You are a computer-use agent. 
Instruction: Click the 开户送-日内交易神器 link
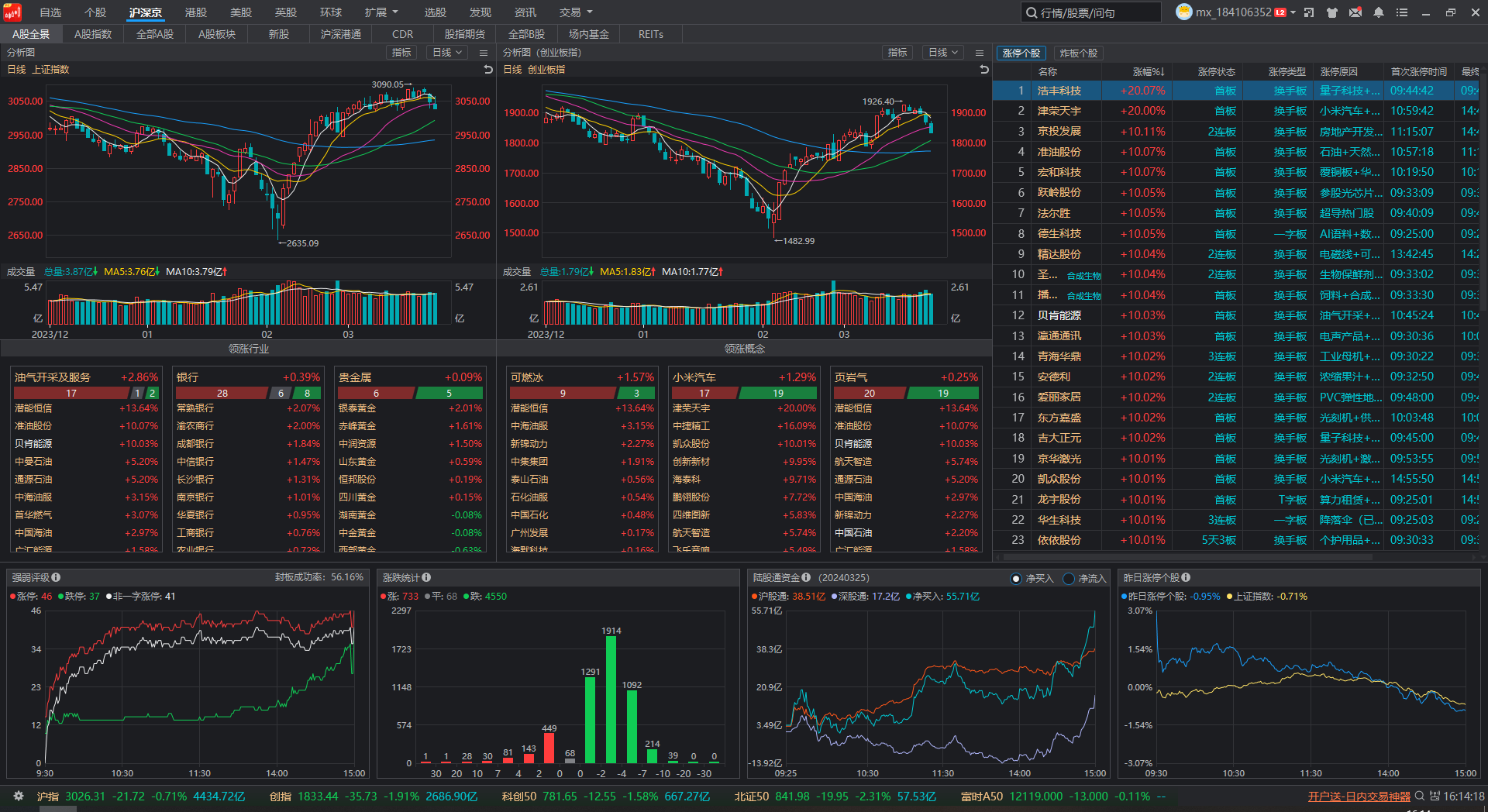coord(1359,797)
